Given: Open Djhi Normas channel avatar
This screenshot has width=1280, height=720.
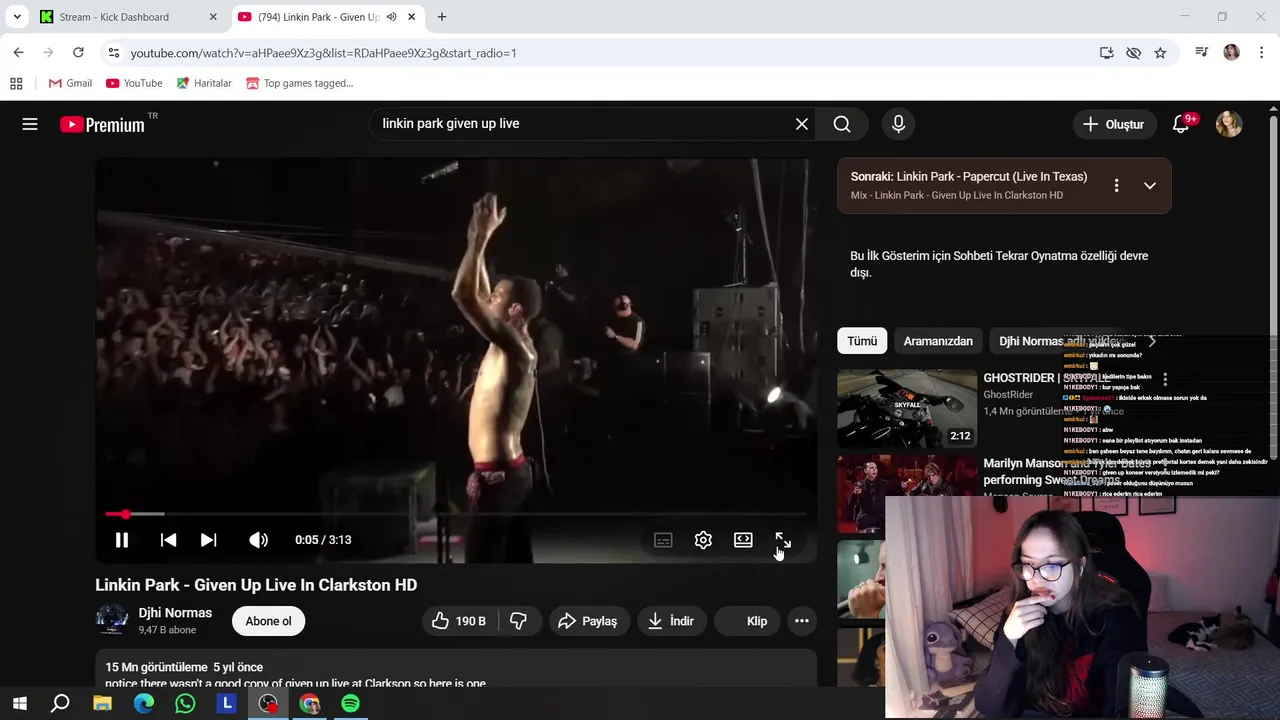Looking at the screenshot, I should point(112,621).
